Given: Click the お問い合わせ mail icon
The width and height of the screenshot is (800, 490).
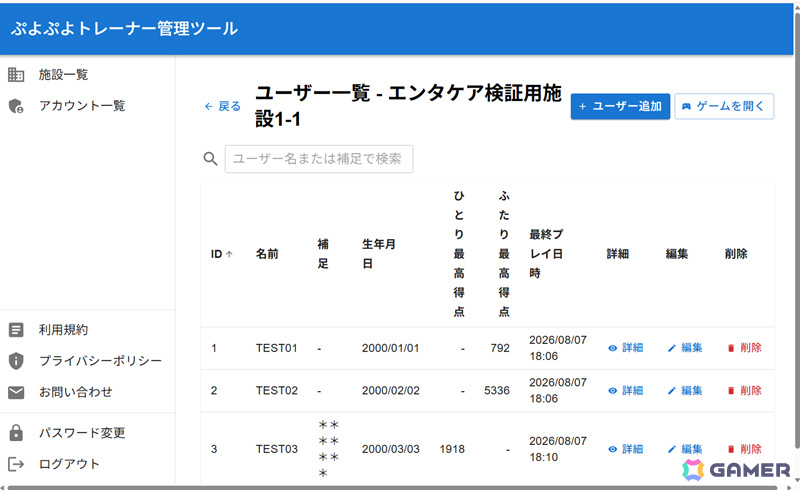Looking at the screenshot, I should [x=16, y=392].
